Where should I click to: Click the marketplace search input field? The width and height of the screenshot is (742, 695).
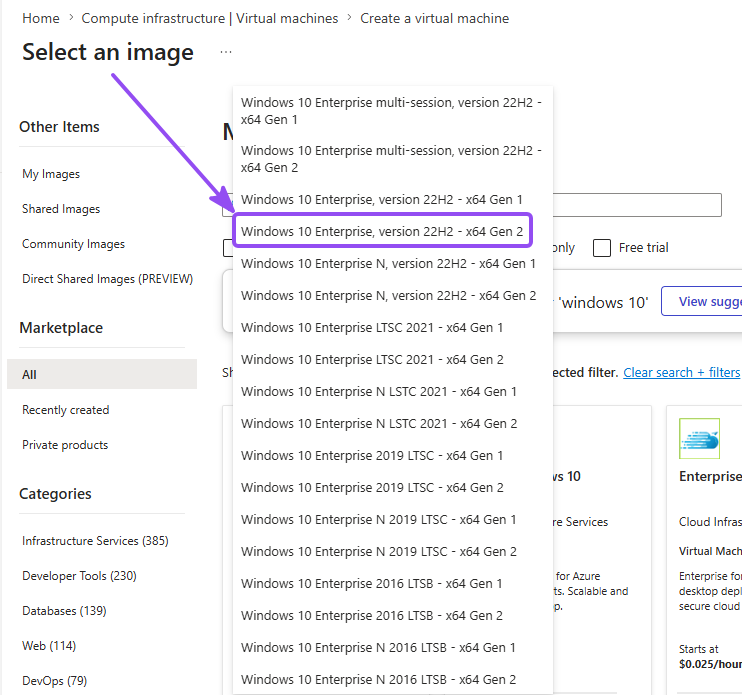tap(636, 205)
